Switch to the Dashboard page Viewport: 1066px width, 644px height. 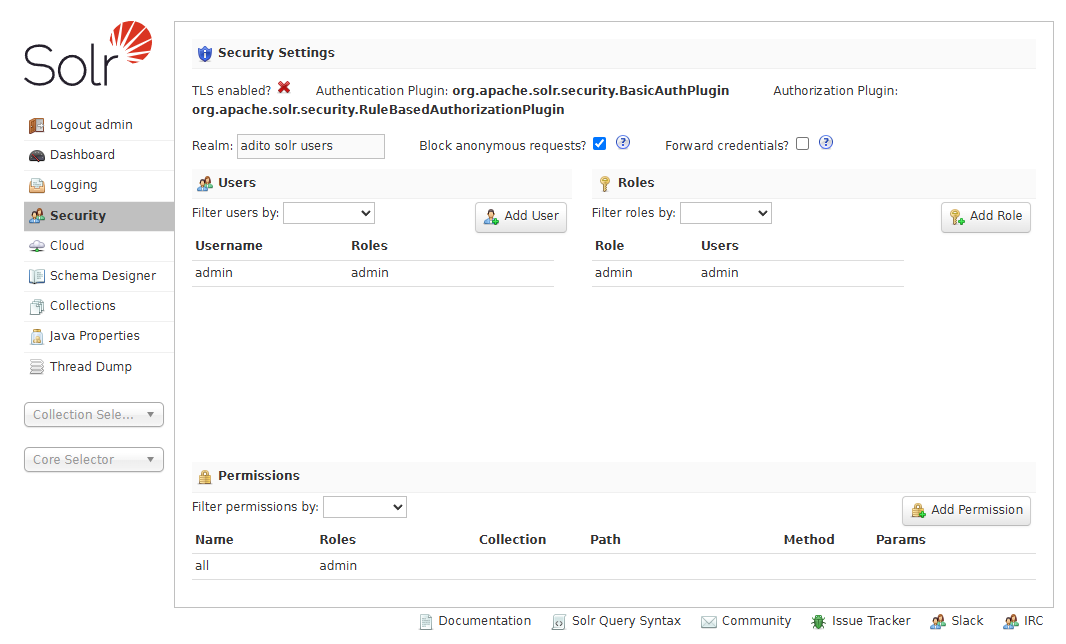[83, 154]
